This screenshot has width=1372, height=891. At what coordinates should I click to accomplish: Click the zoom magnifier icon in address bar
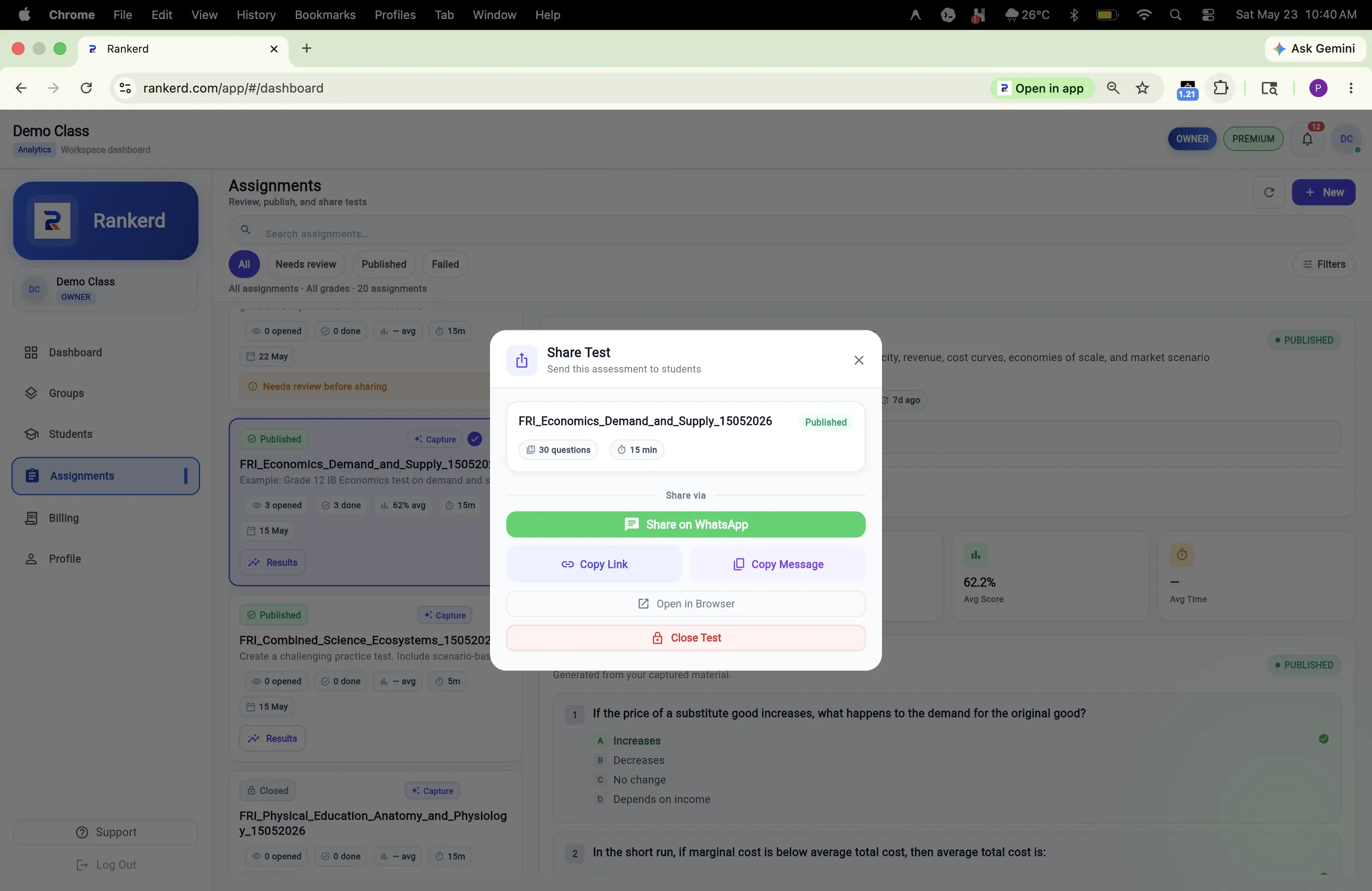pos(1113,88)
